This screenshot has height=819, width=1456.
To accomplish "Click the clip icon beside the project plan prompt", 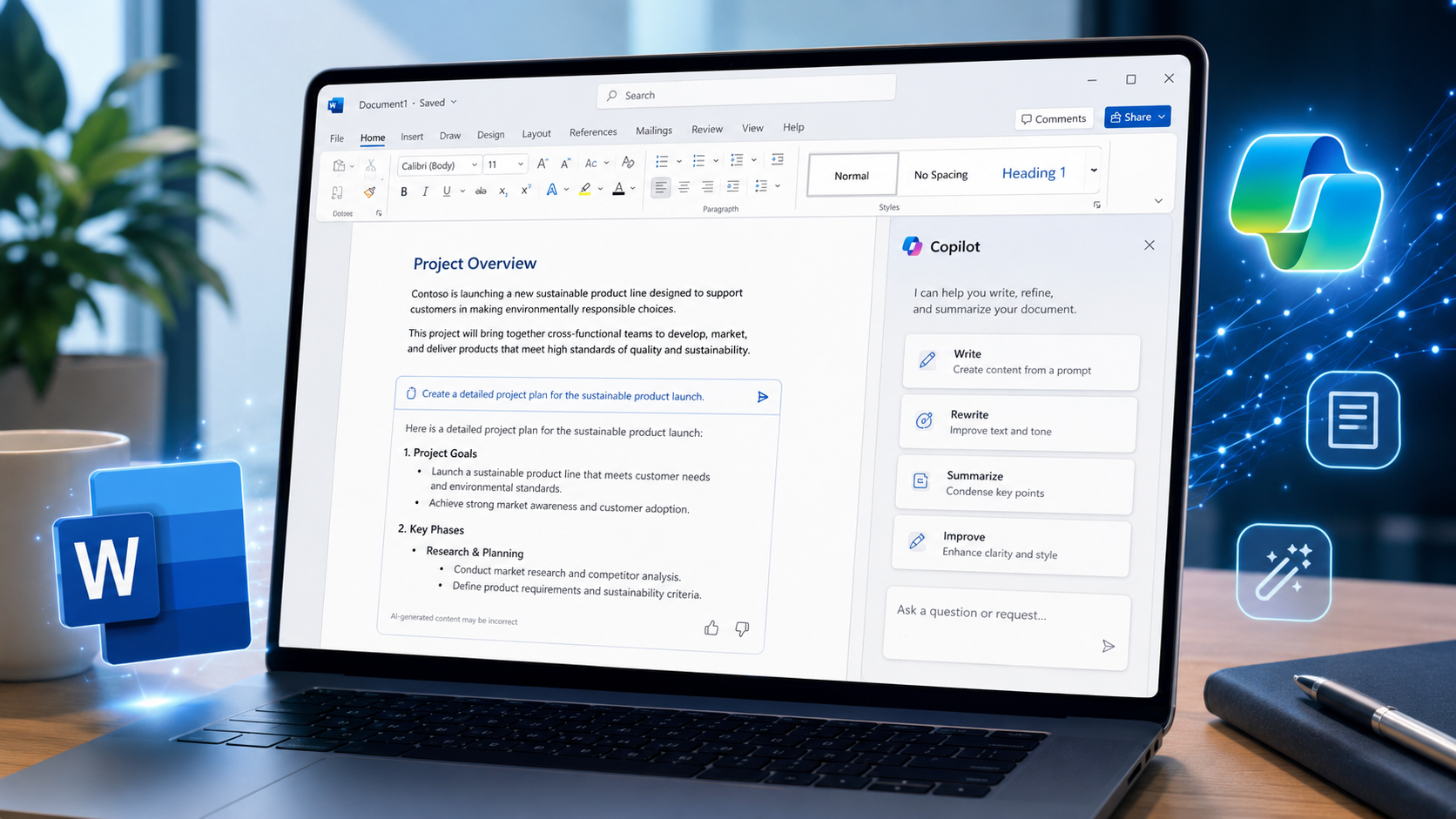I will pyautogui.click(x=411, y=393).
